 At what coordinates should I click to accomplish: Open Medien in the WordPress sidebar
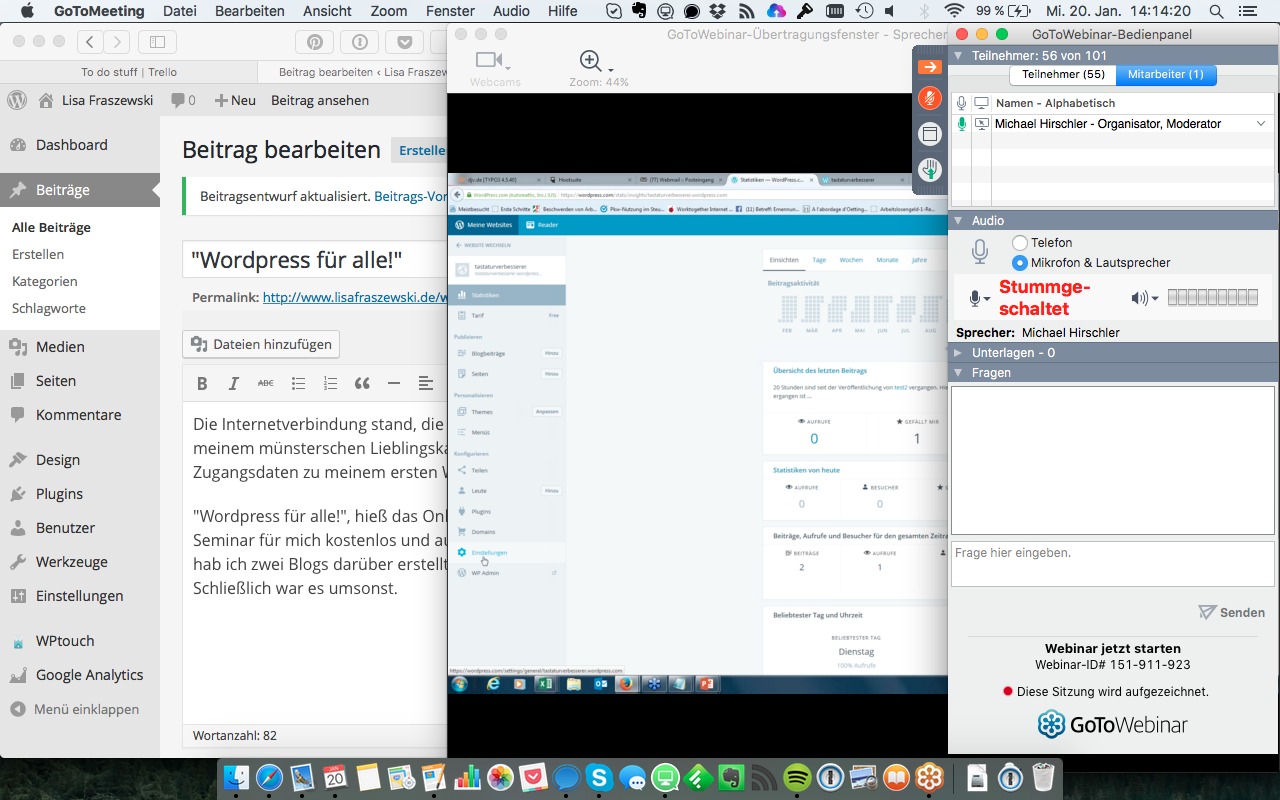click(x=60, y=347)
